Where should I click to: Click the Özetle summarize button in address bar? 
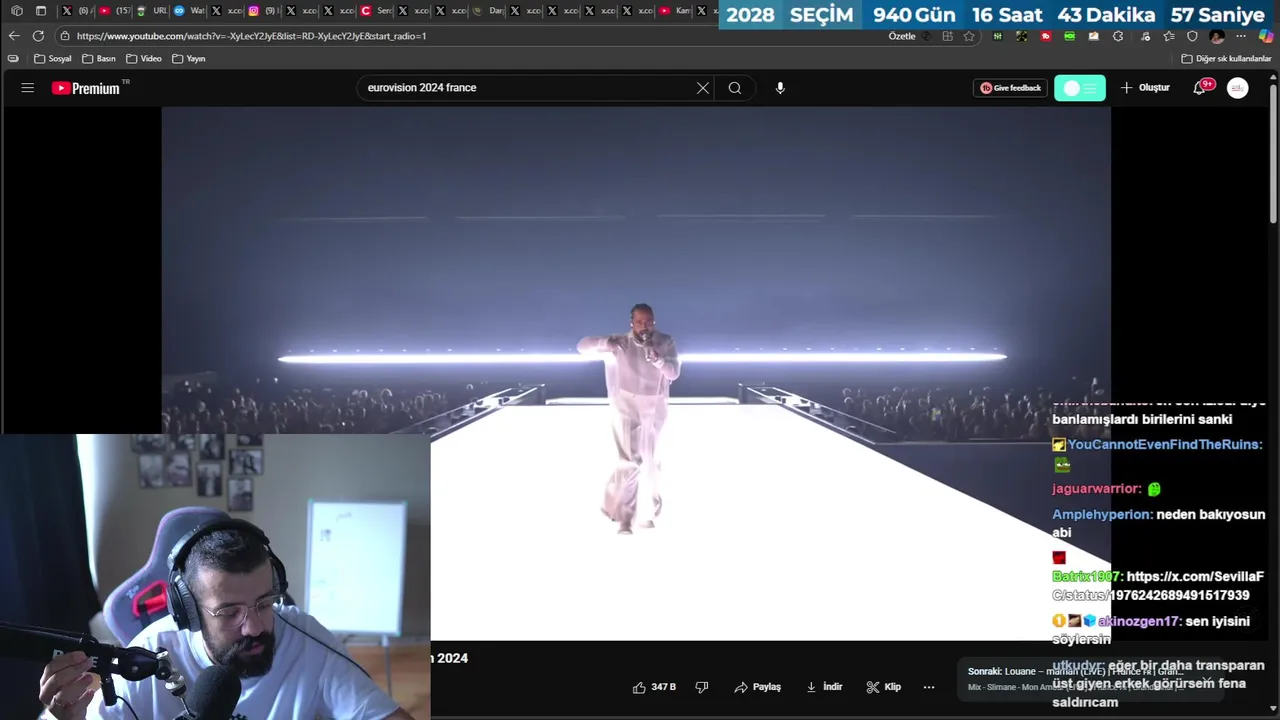point(902,36)
